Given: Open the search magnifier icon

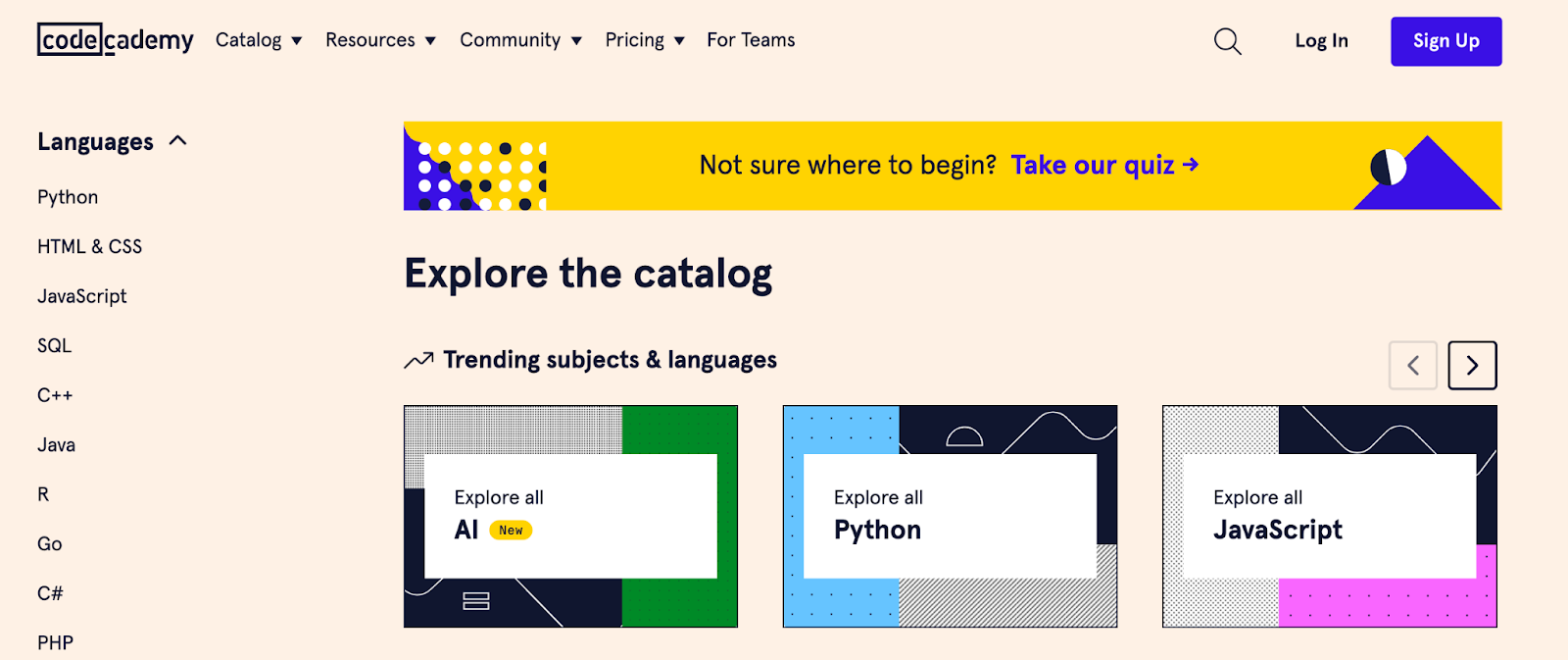Looking at the screenshot, I should coord(1227,41).
